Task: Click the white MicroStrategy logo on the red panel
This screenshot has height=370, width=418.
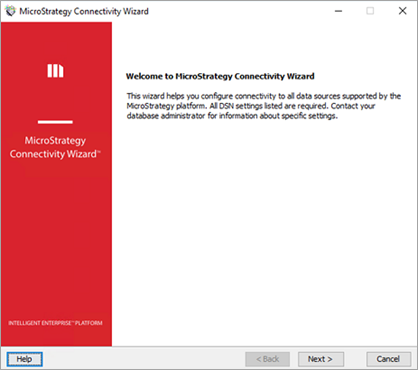Action: coord(55,70)
